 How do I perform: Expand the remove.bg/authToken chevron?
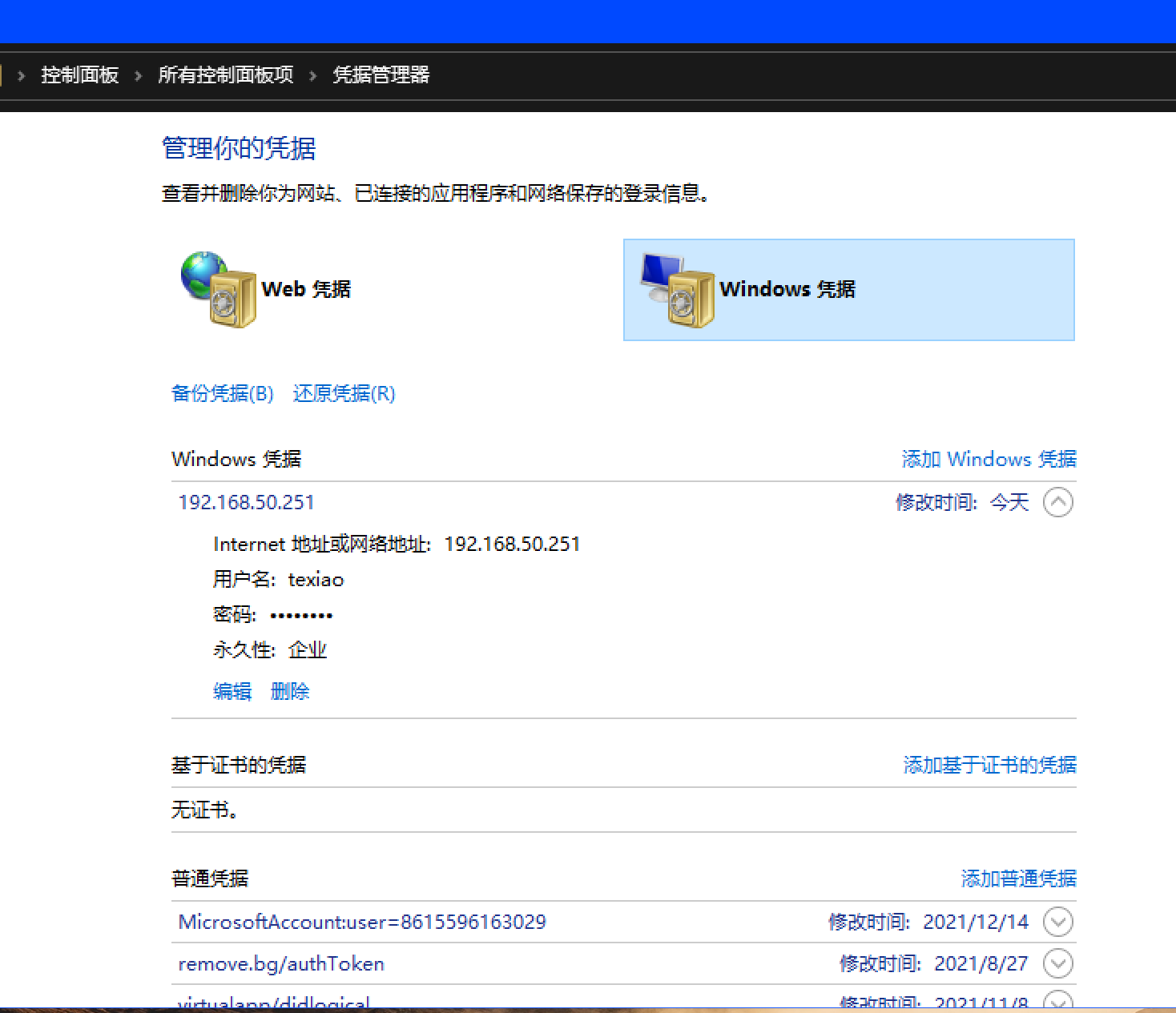pyautogui.click(x=1058, y=963)
